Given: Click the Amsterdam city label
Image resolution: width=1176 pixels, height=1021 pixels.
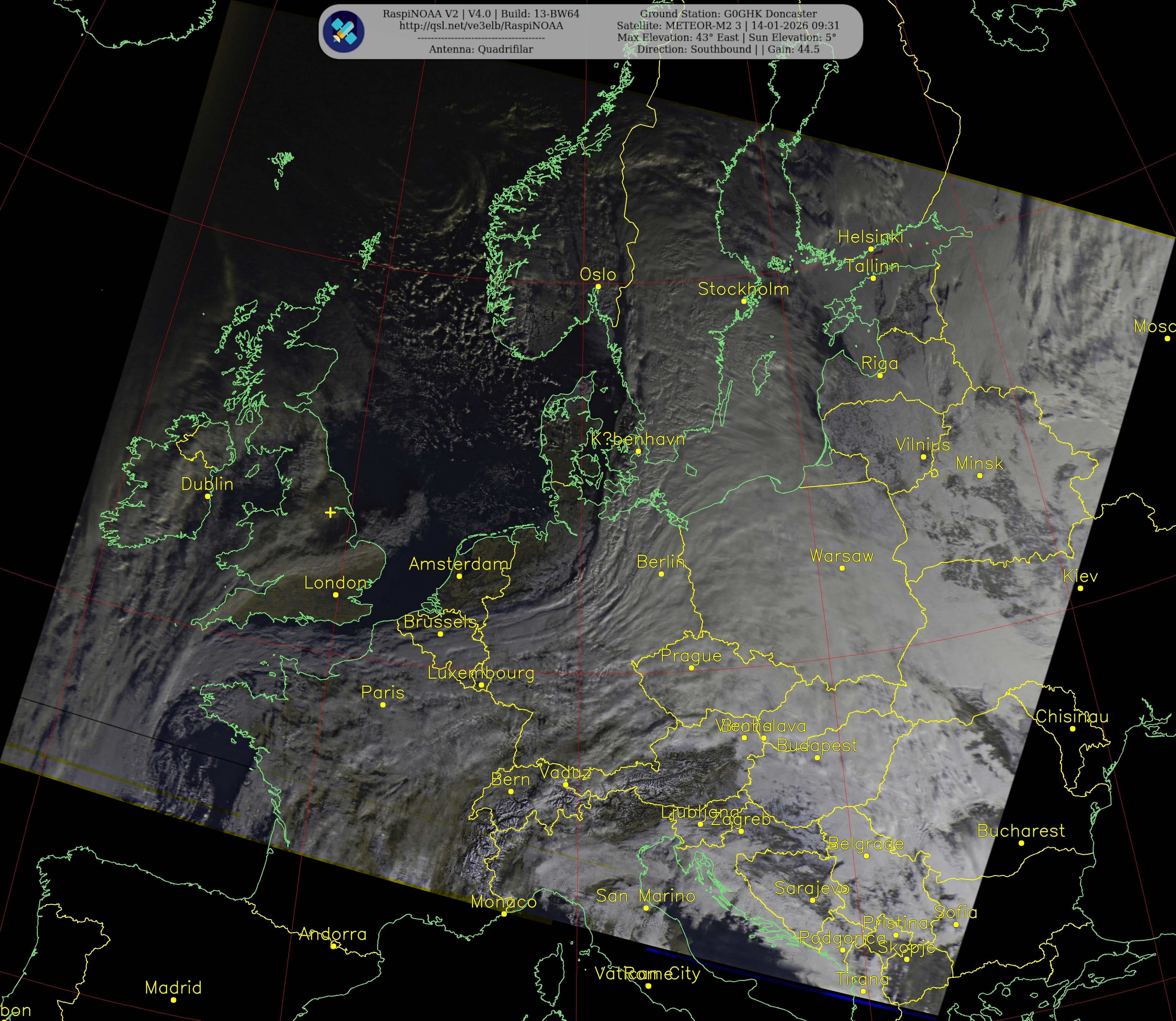Looking at the screenshot, I should click(458, 564).
